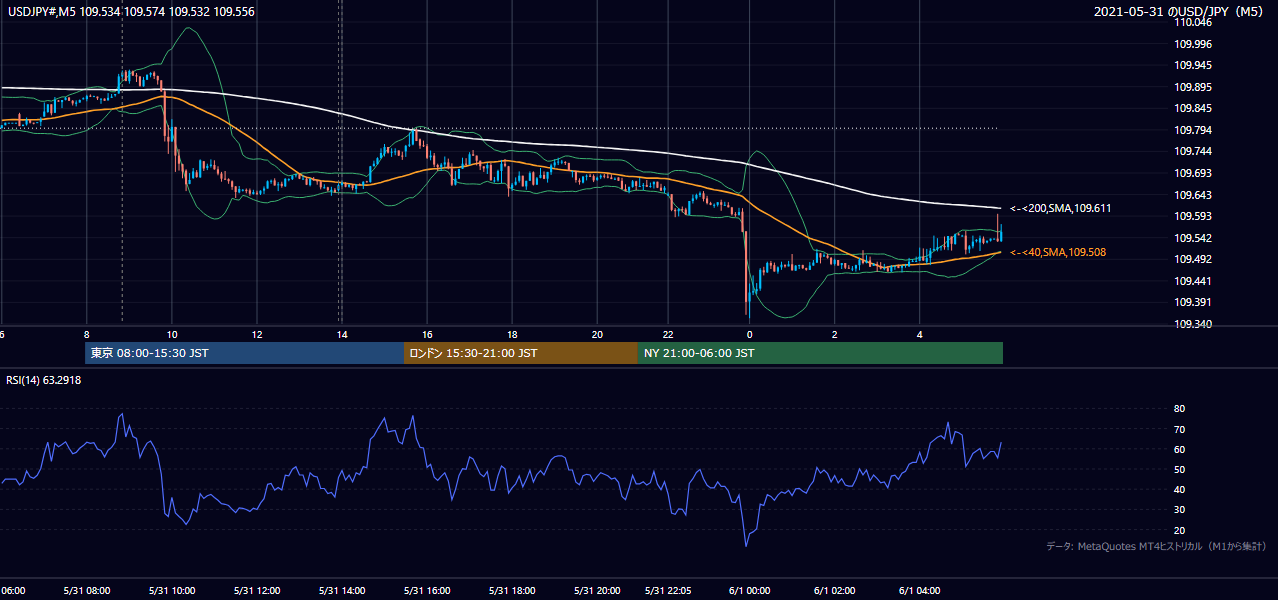
Task: Click the 40 SMA label 109.508
Action: 1058,253
